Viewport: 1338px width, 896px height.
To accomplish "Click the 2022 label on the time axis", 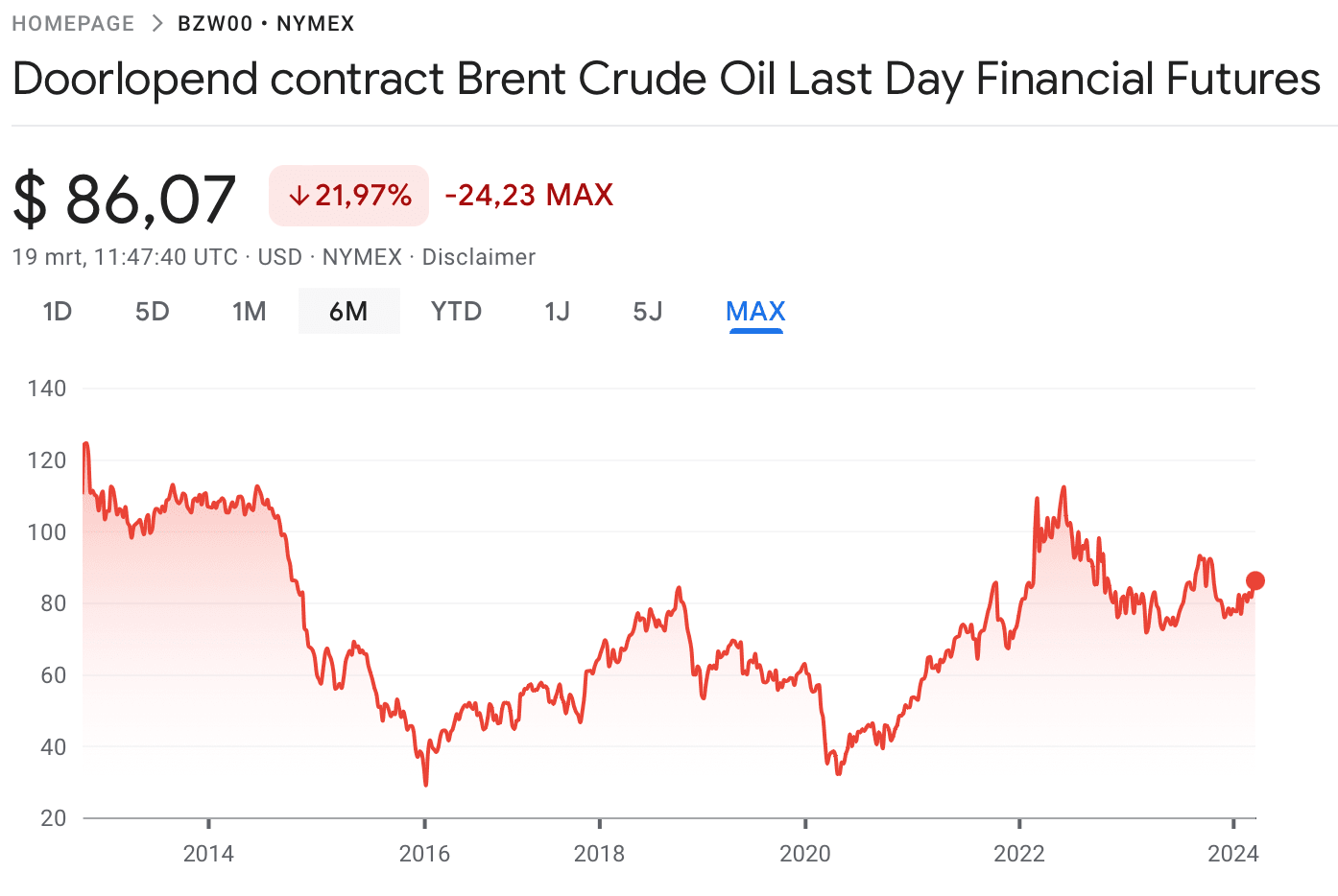I will pos(1018,853).
